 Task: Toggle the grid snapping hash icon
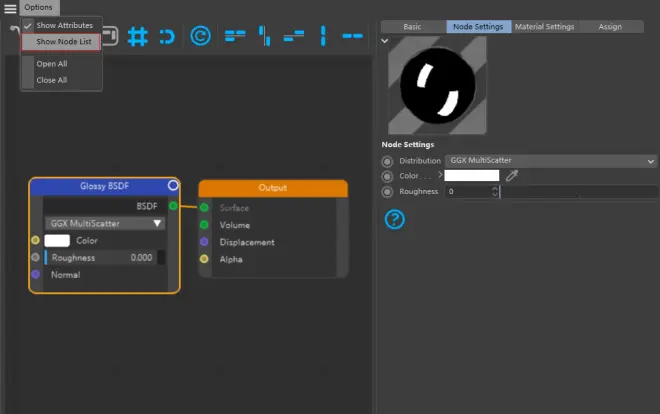138,37
